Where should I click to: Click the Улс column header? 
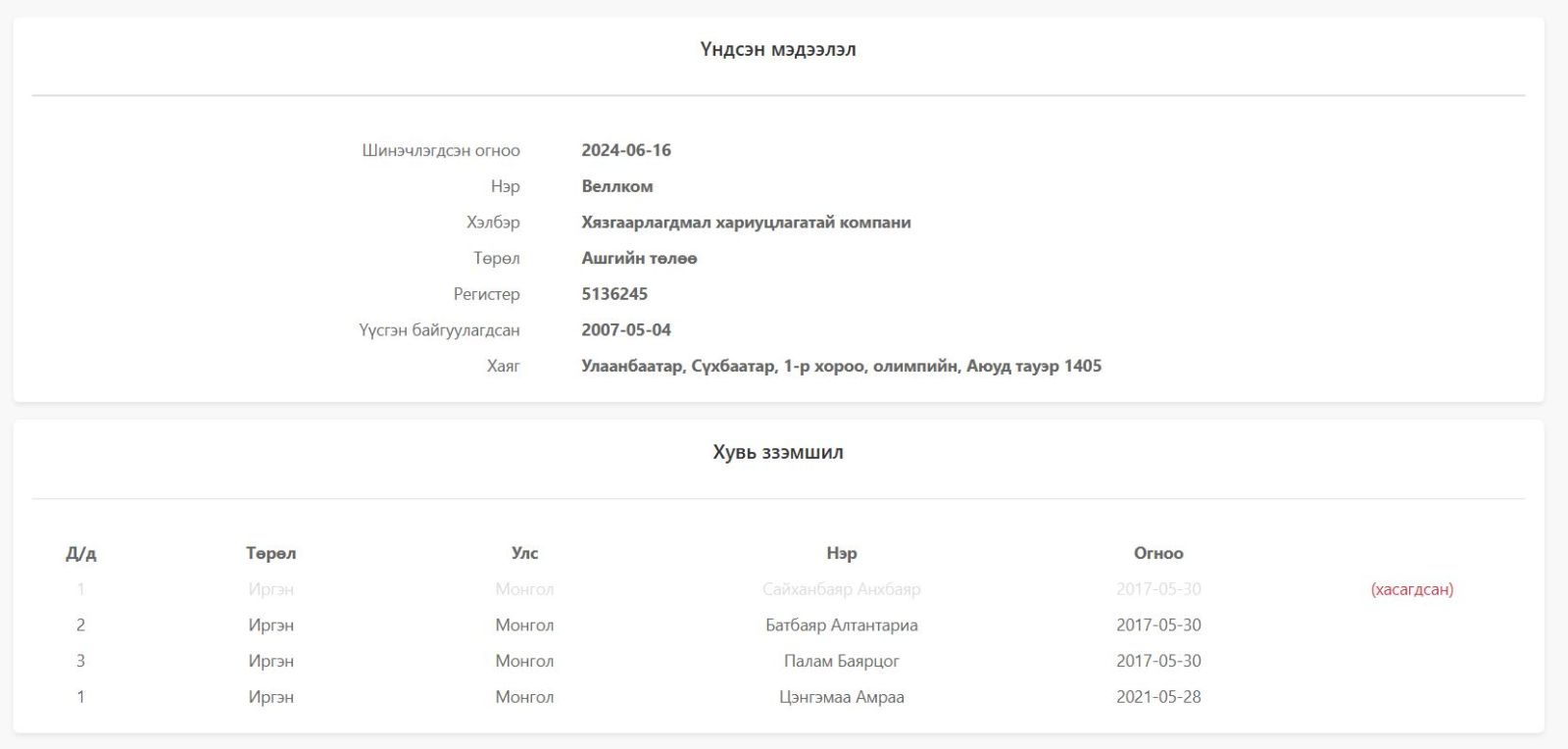coord(524,553)
